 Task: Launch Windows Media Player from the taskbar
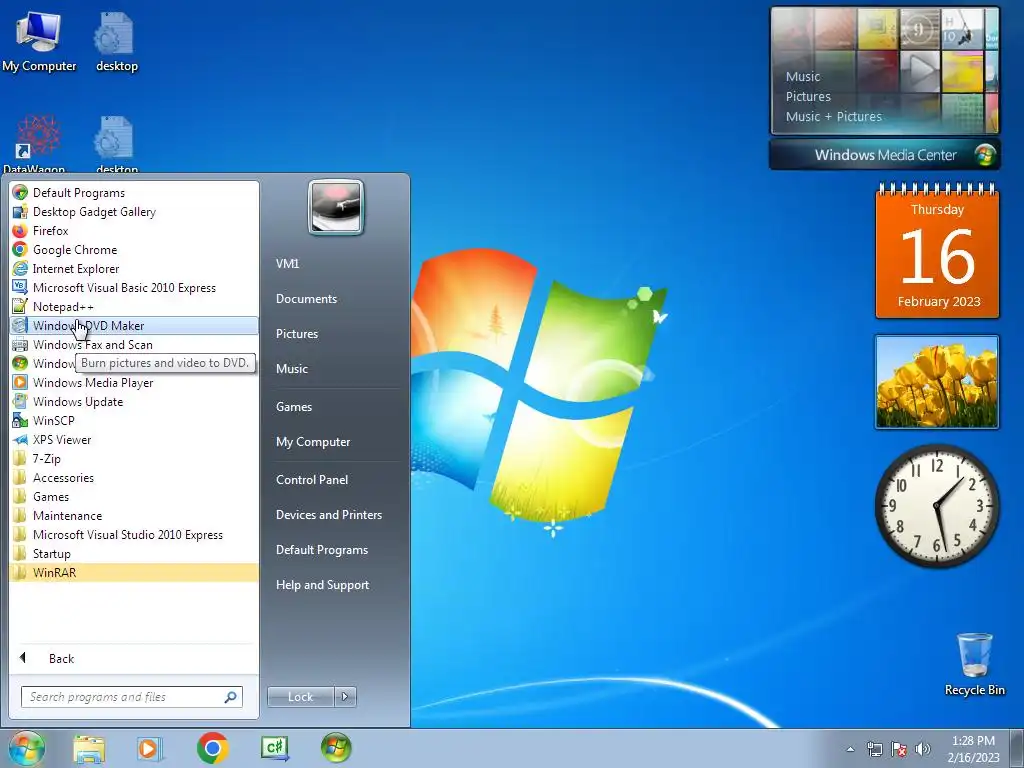click(150, 749)
